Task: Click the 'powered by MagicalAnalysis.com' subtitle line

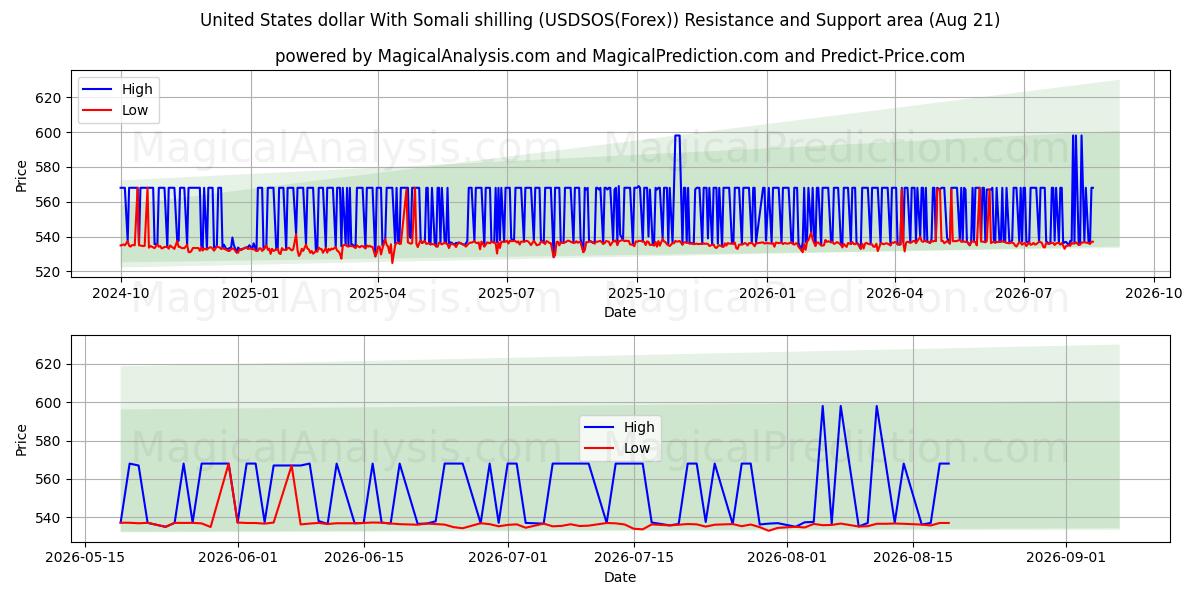Action: click(620, 56)
